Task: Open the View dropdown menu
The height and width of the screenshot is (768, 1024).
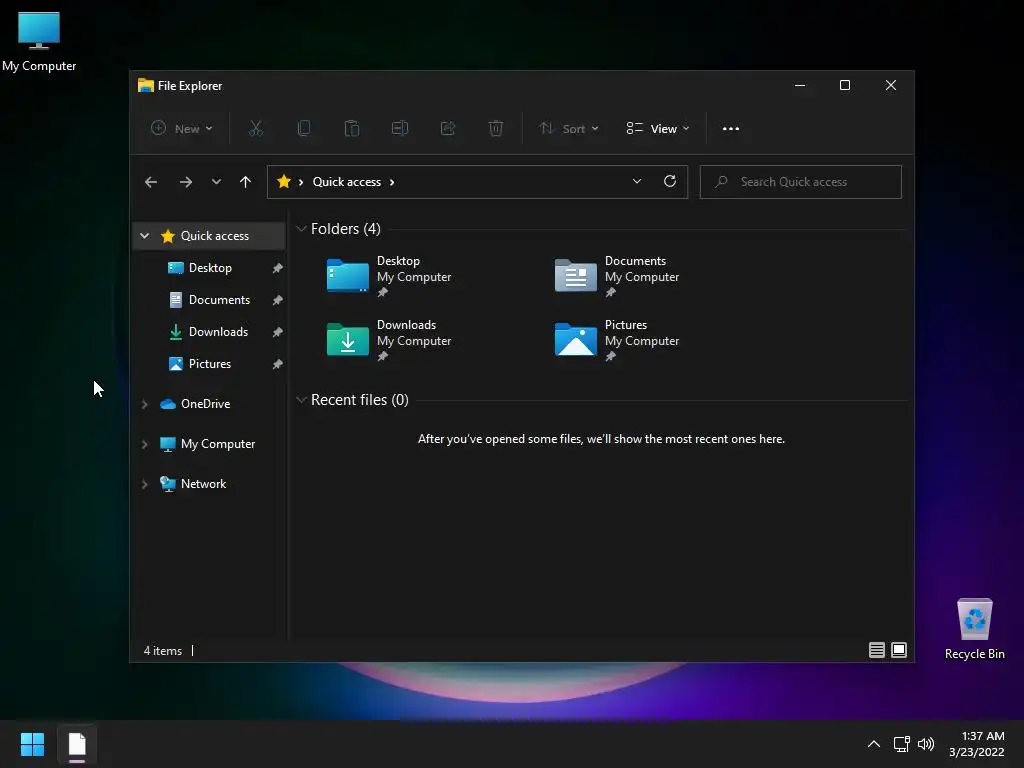Action: pos(658,129)
